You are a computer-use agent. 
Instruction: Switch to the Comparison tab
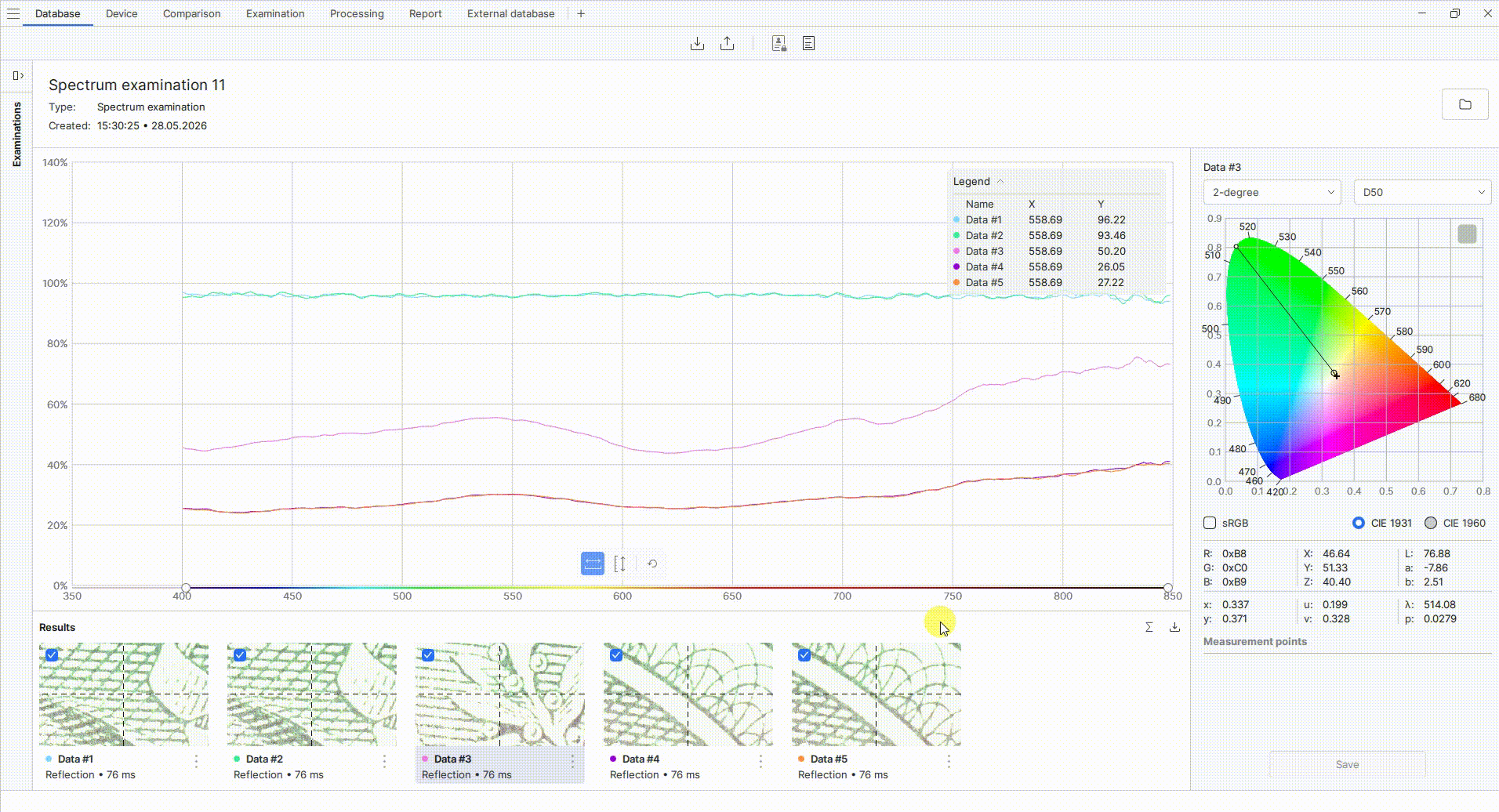192,13
